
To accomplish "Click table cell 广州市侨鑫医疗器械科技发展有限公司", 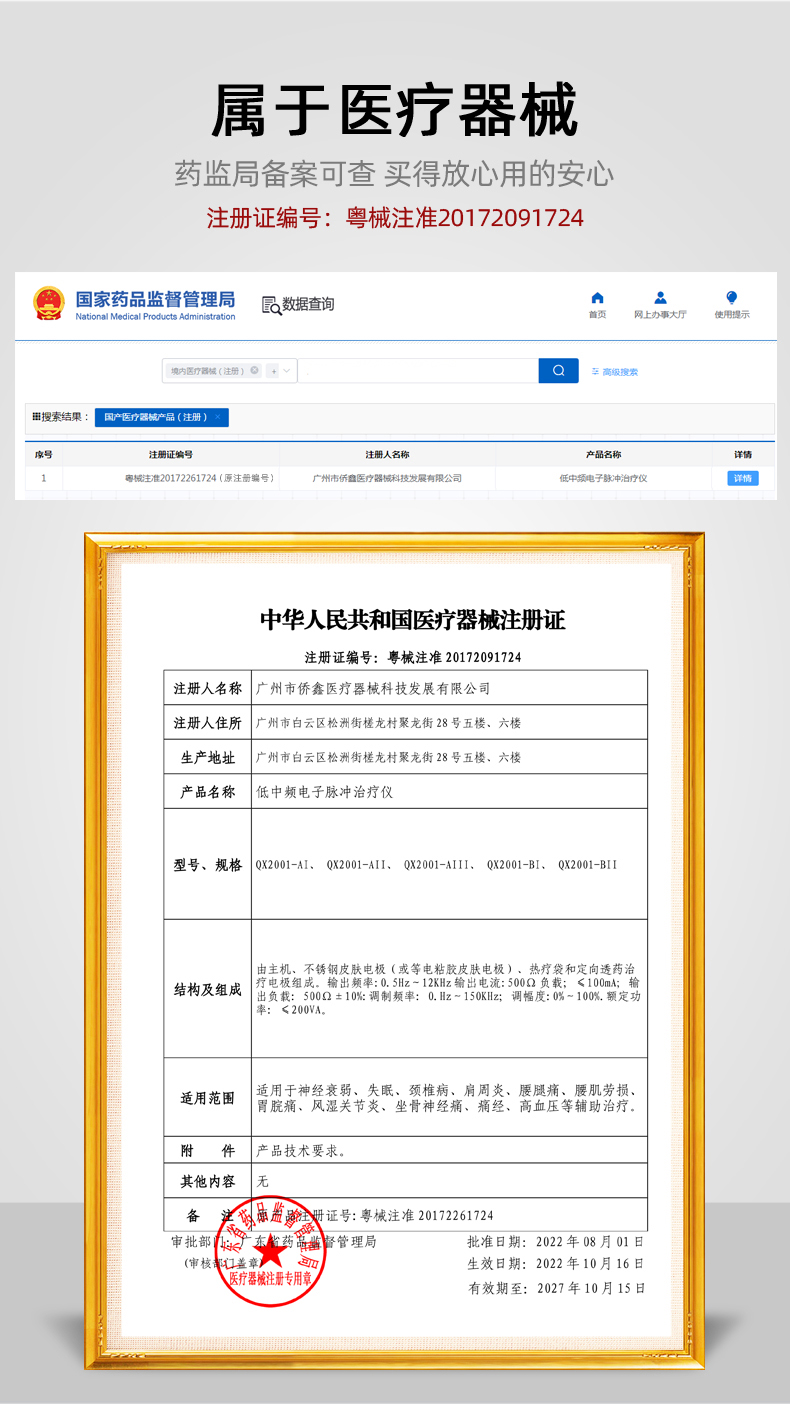I will click(387, 478).
